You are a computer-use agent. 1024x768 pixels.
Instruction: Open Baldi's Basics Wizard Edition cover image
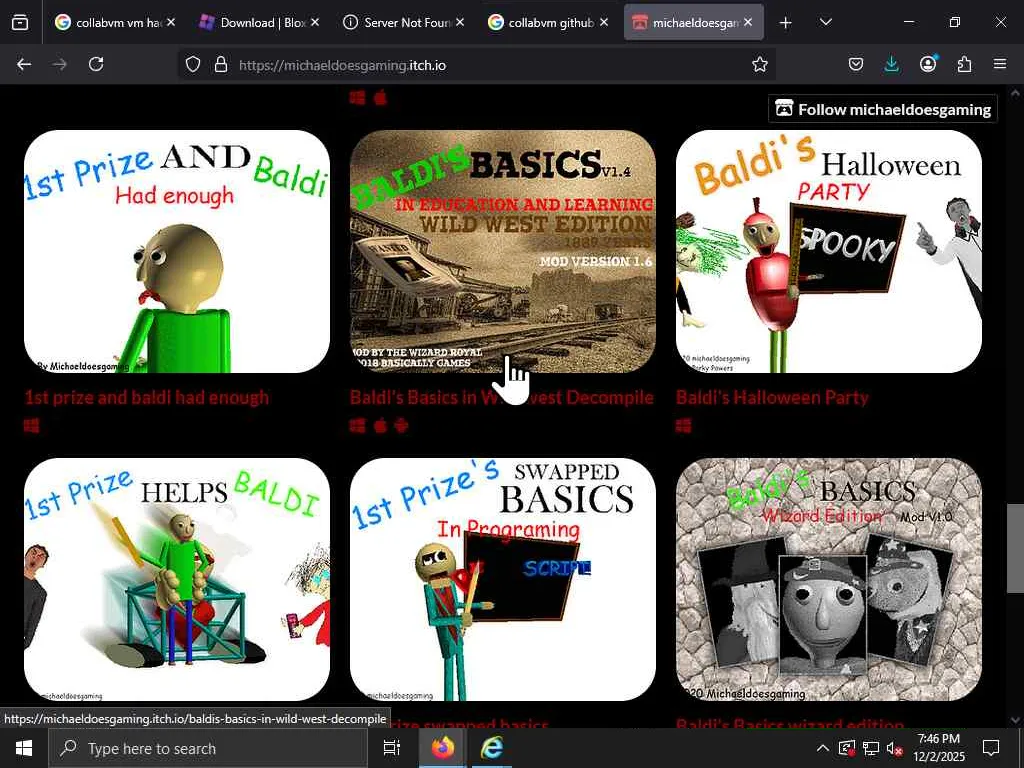(x=829, y=579)
